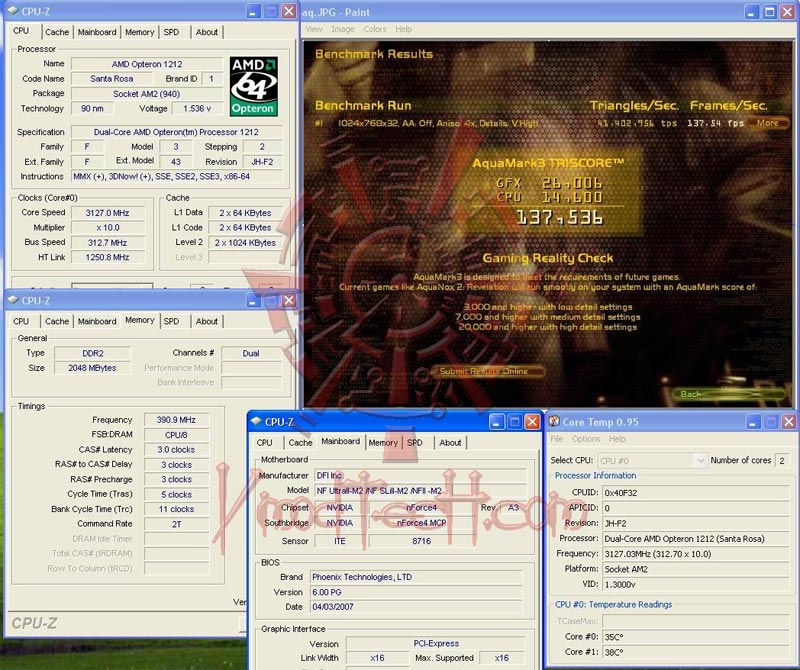Click Core Speed value 3127.0 MHz
Screen dimensions: 800x670
pos(108,213)
